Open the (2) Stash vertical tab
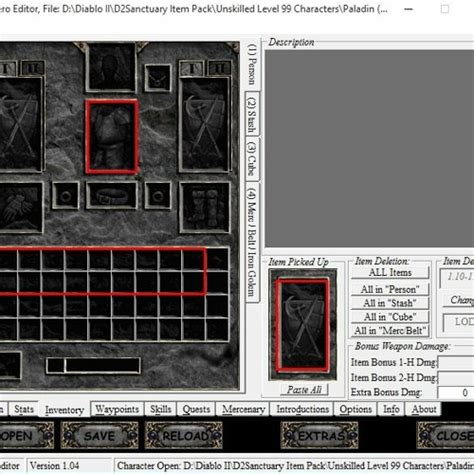The image size is (474, 474). coord(253,114)
